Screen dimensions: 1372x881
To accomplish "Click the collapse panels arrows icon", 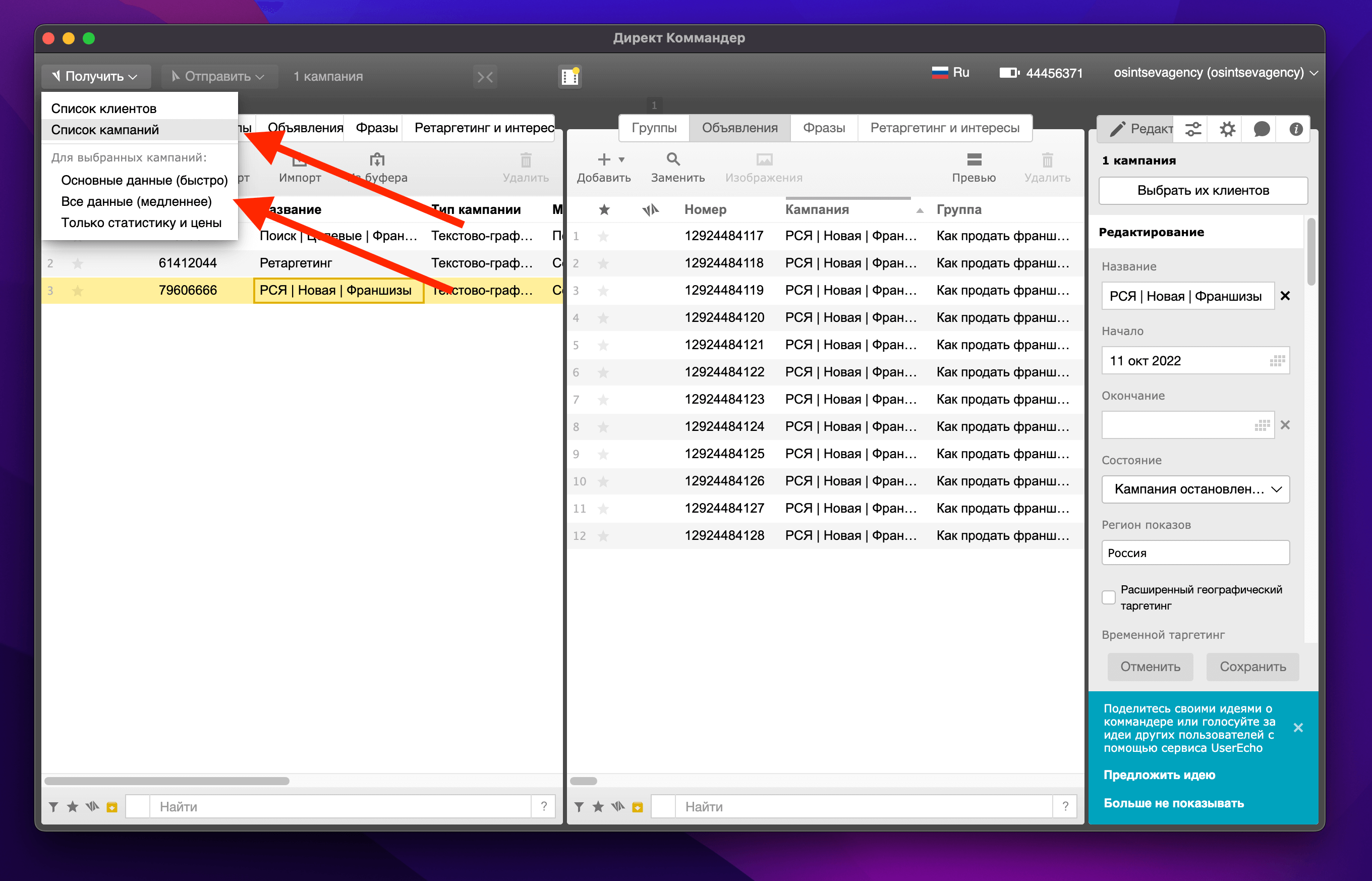I will tap(485, 77).
